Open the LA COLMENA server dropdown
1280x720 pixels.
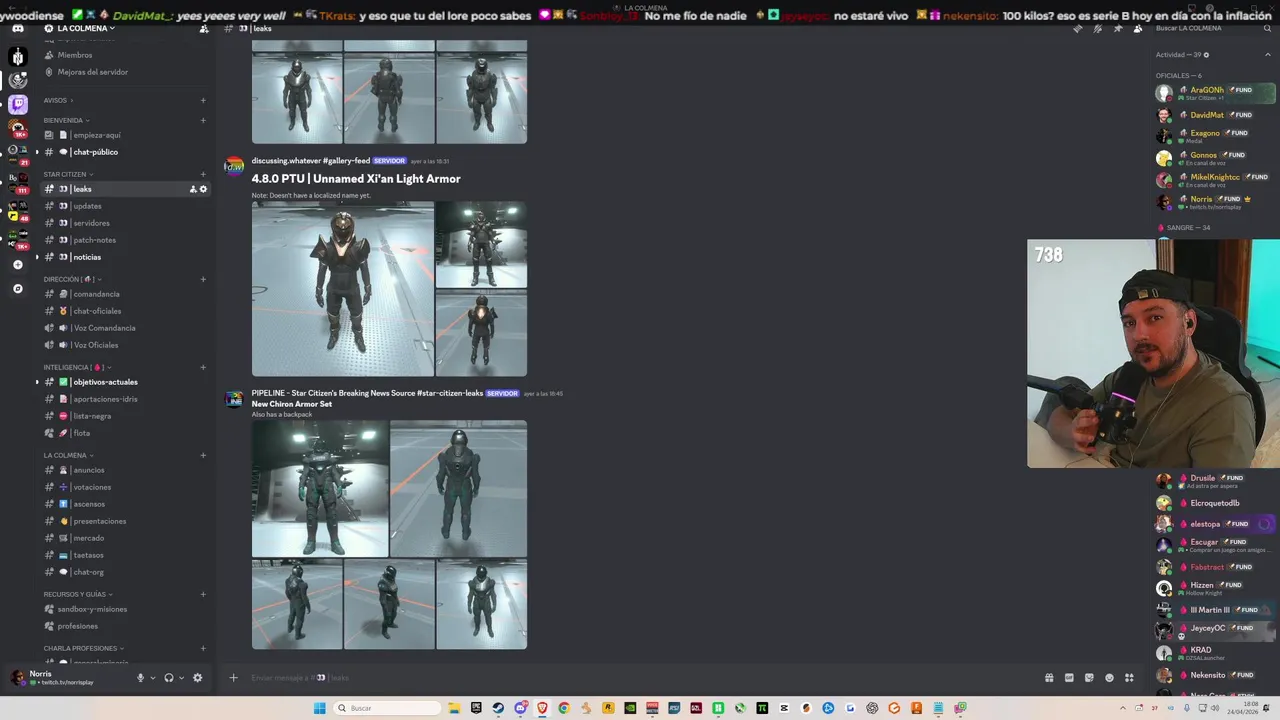point(79,29)
